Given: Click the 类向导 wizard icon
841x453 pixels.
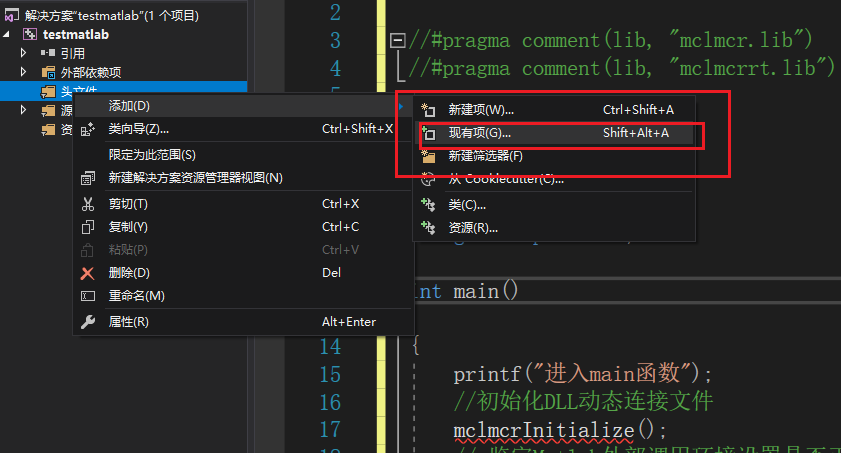Looking at the screenshot, I should pos(87,129).
